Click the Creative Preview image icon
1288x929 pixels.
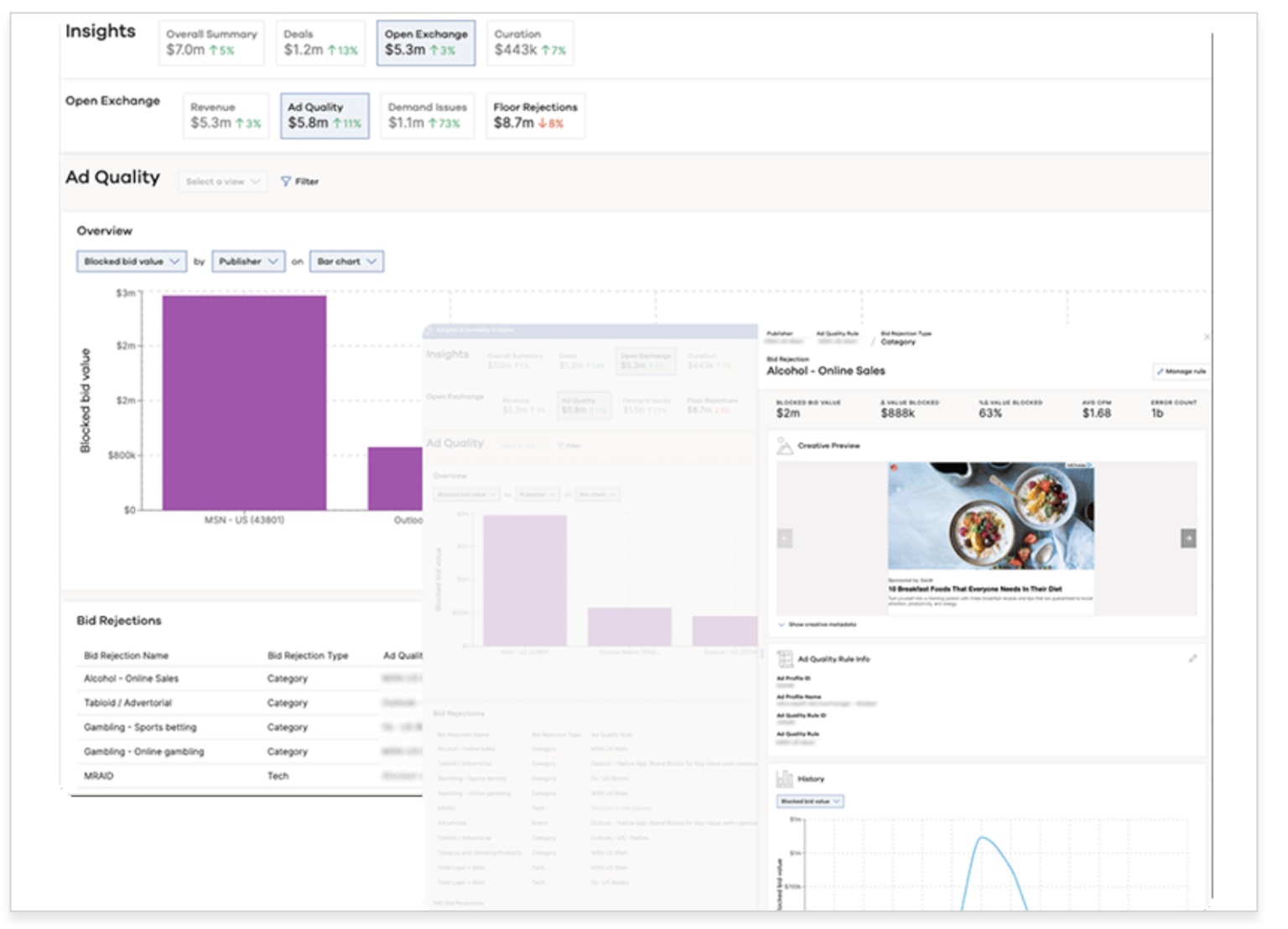[x=786, y=446]
